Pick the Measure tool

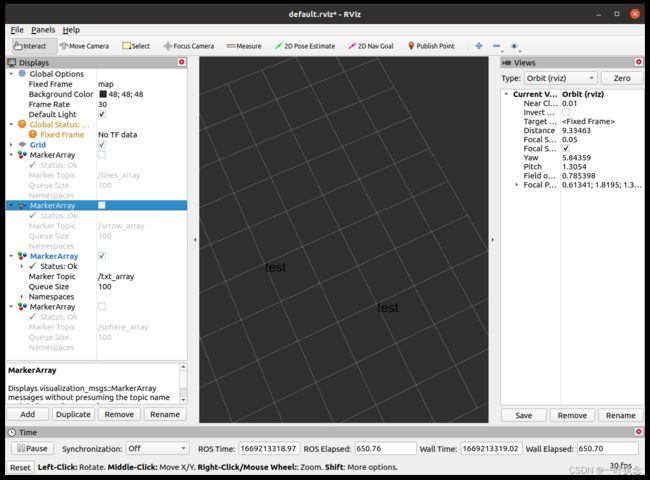click(244, 46)
